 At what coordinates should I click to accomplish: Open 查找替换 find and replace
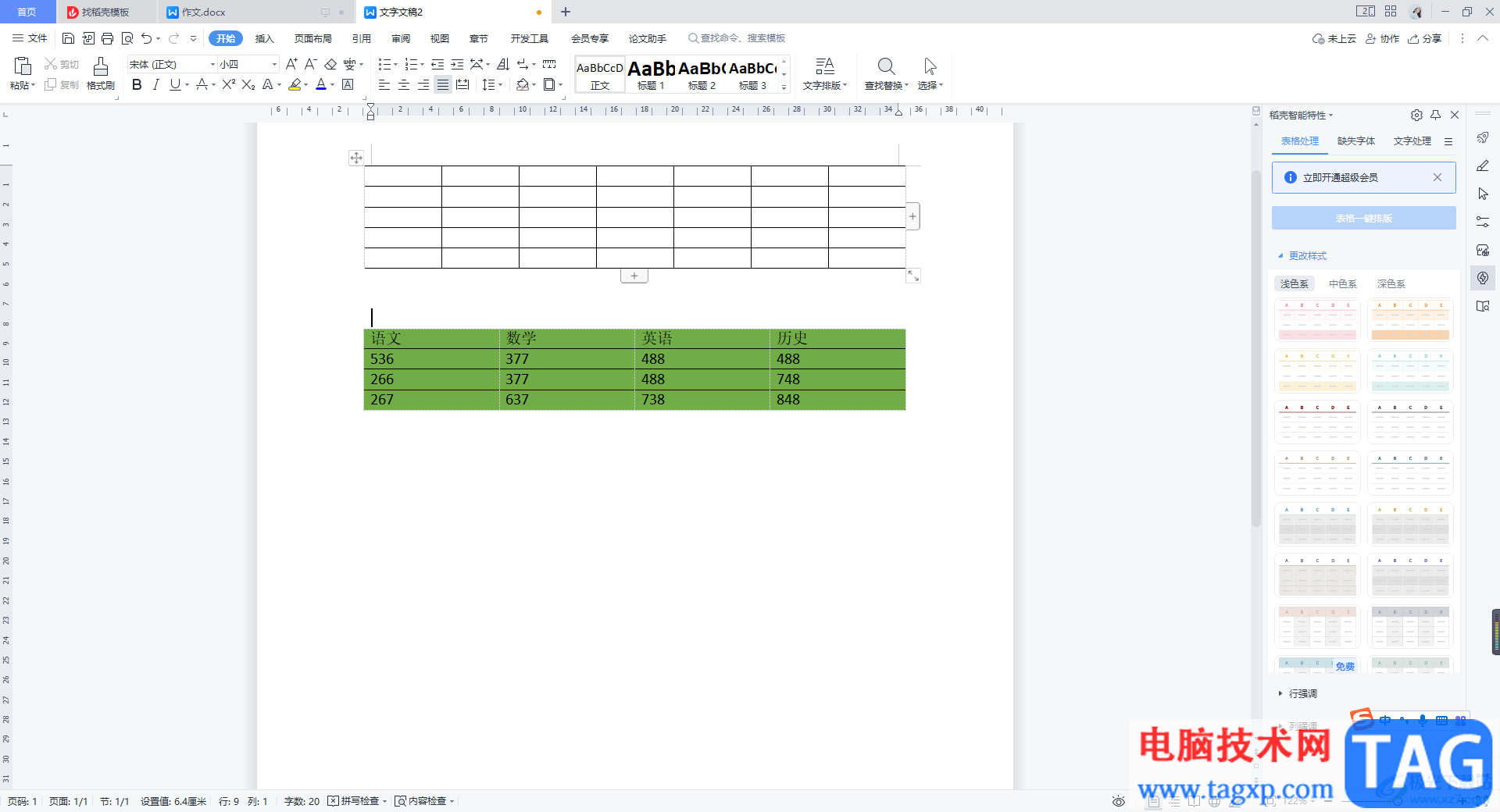886,75
